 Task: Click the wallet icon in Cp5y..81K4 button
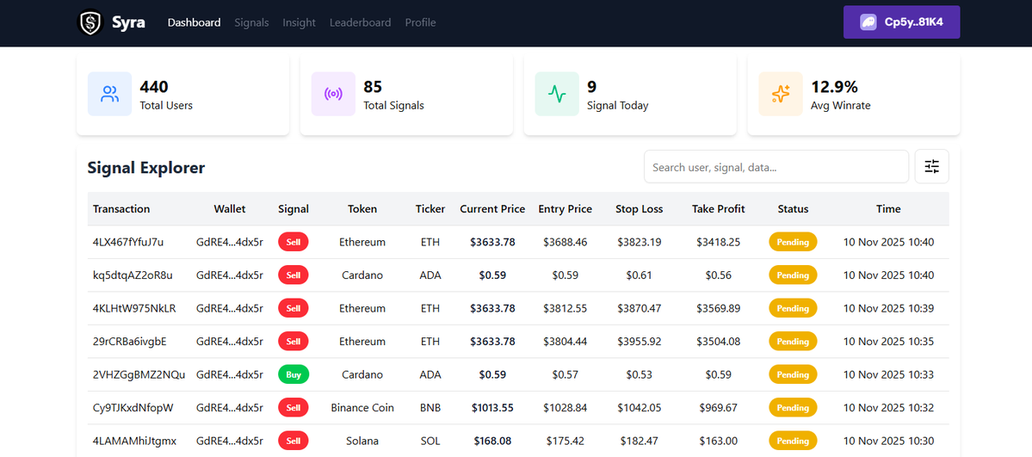pyautogui.click(x=867, y=22)
